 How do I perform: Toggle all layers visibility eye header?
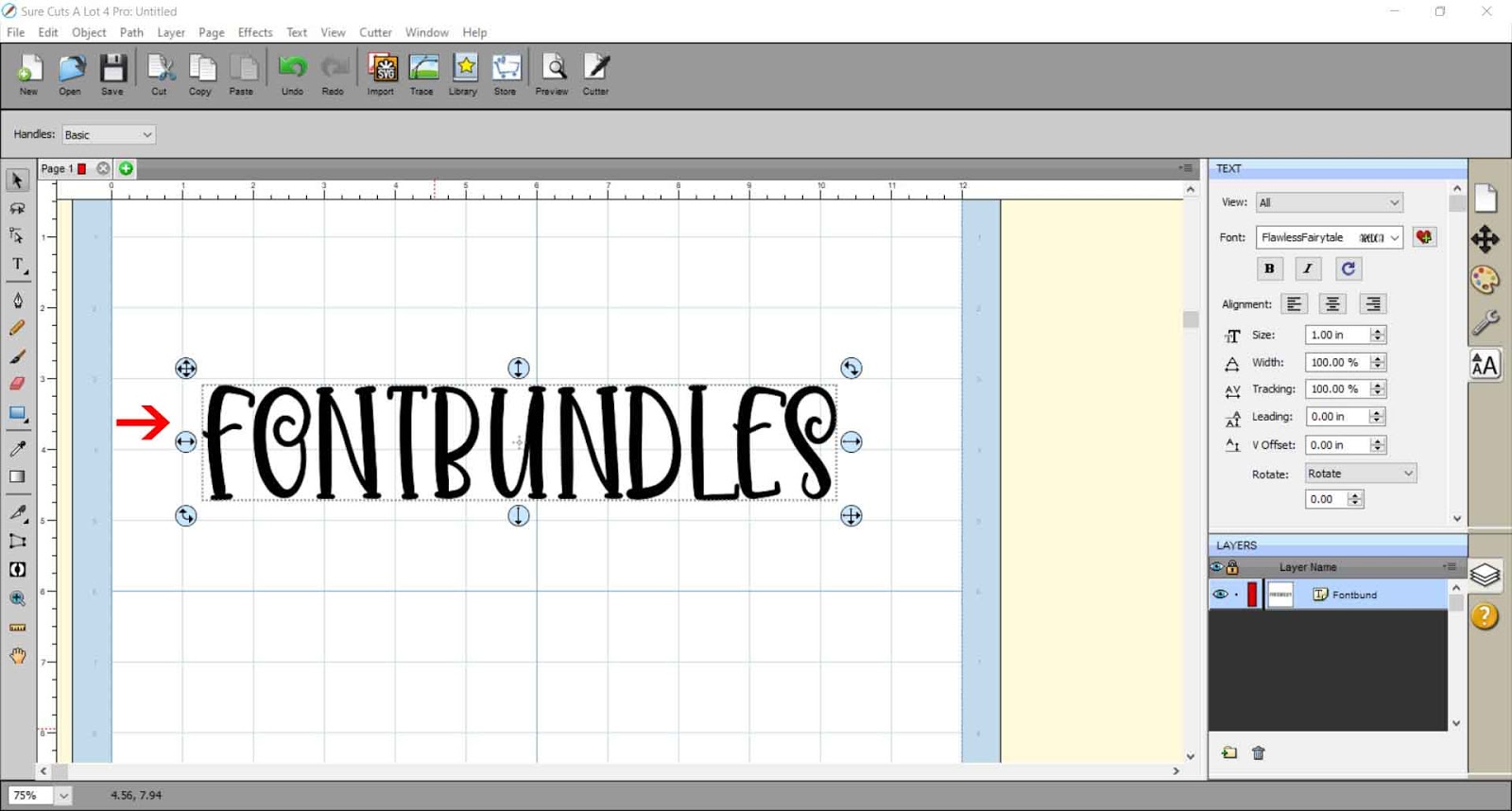(1216, 567)
